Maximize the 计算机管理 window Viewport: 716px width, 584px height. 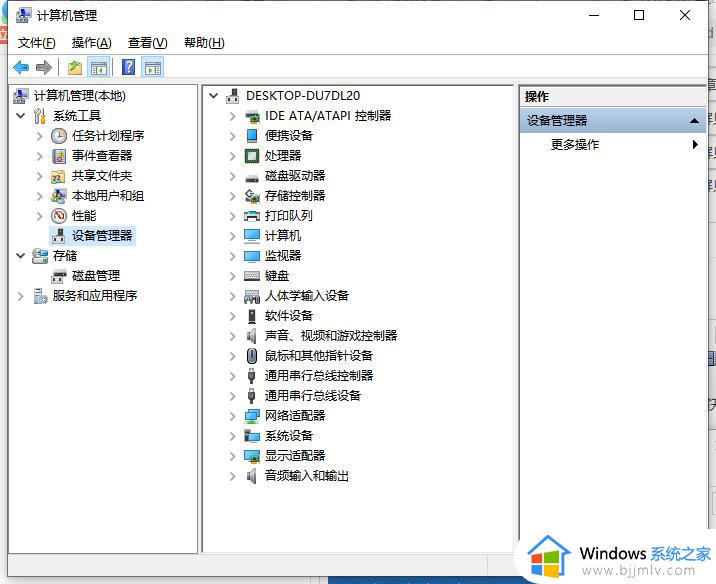pos(639,16)
